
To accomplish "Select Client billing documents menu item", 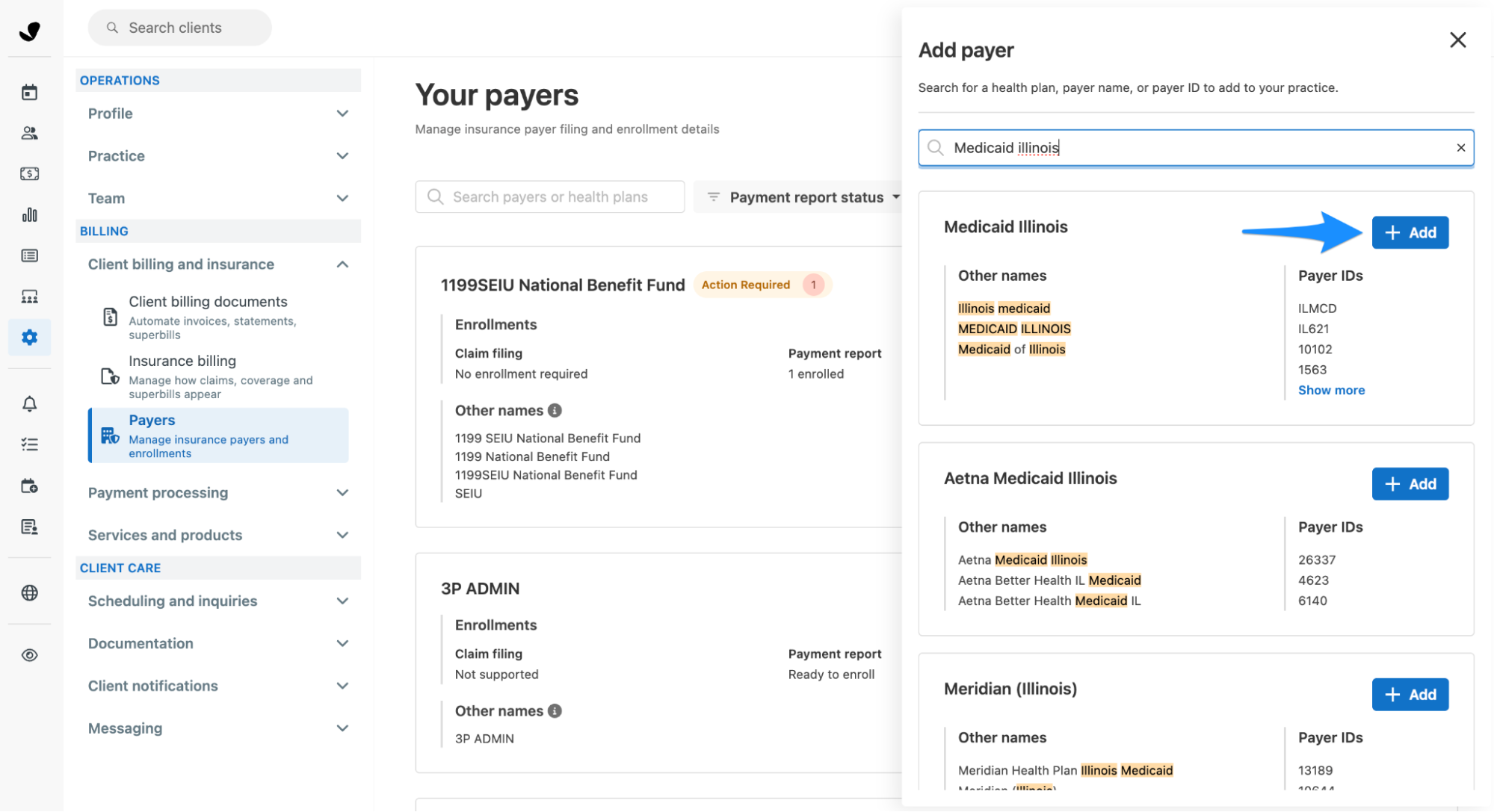I will pos(218,317).
